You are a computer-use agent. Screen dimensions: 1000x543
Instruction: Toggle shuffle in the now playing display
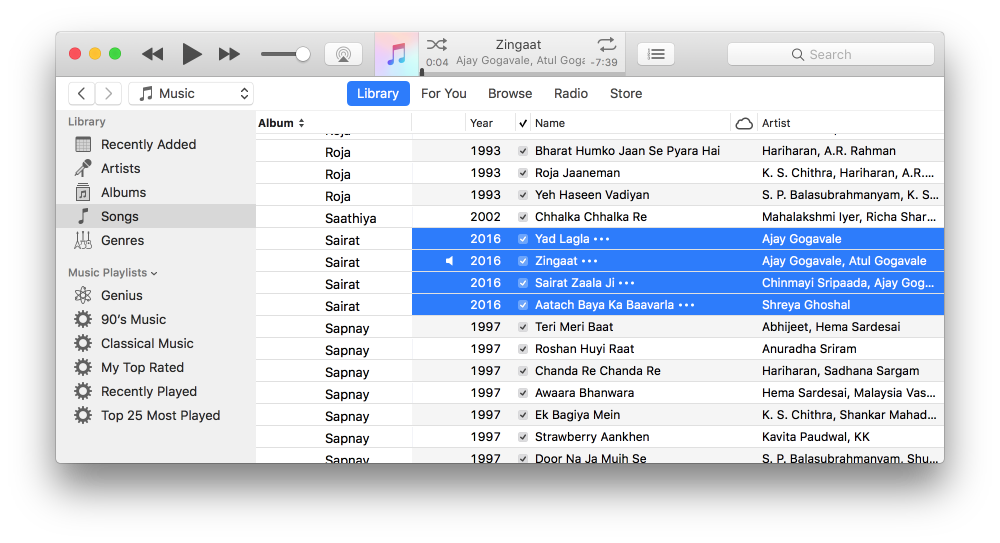(437, 45)
